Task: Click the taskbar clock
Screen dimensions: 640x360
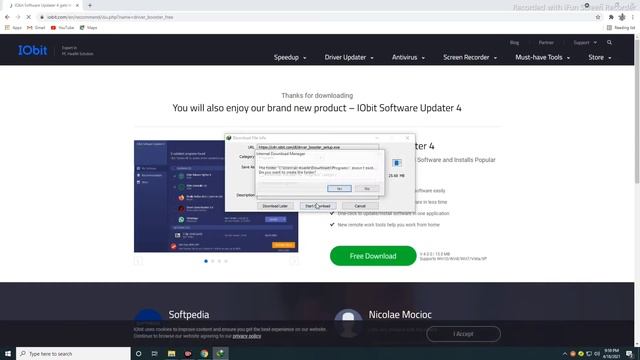Action: click(611, 353)
